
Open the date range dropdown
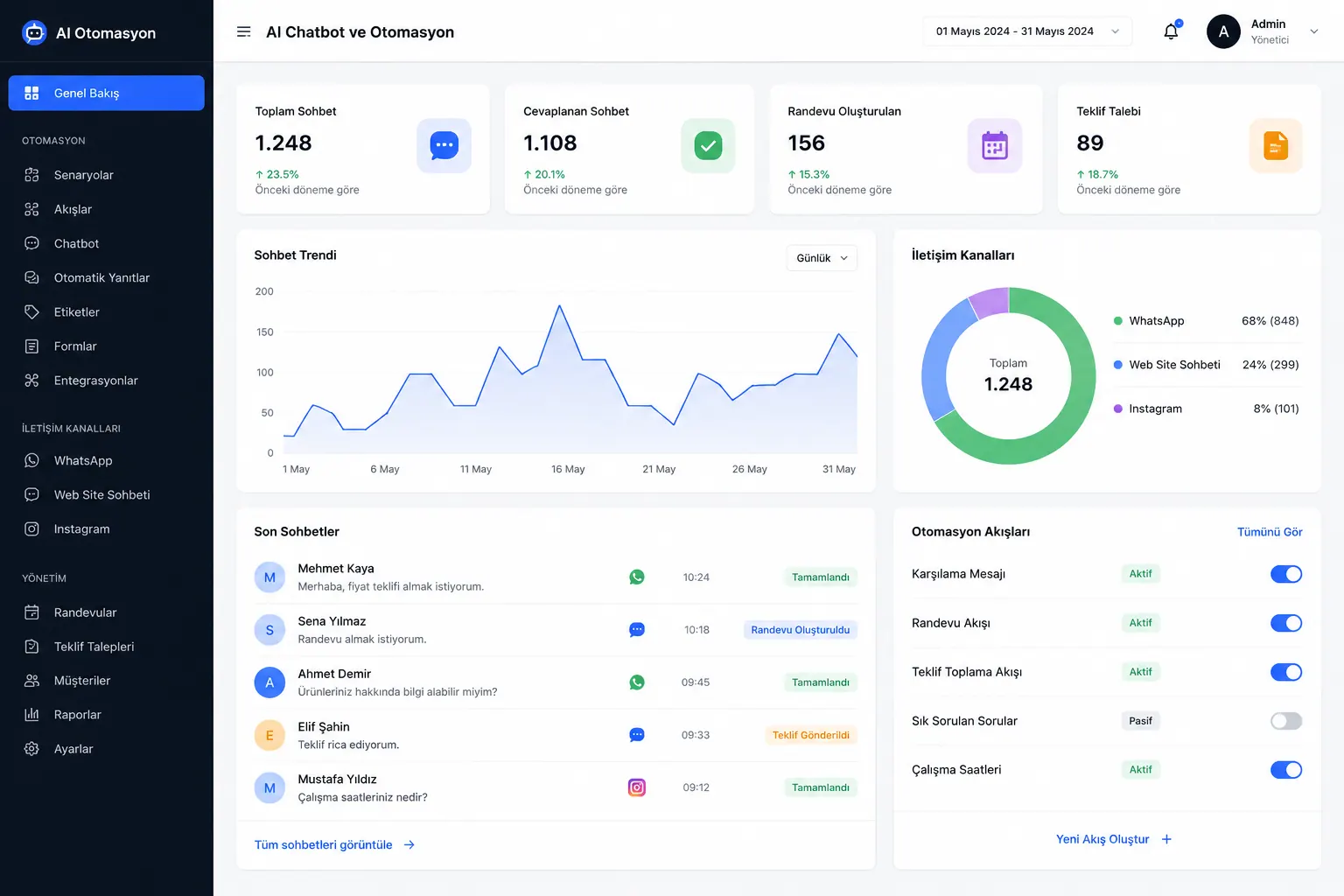click(1027, 31)
